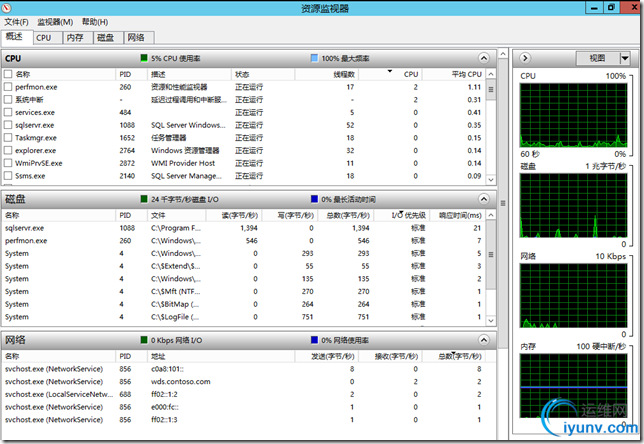Select the ff02::1:3 address row
The image size is (644, 444).
coord(244,420)
